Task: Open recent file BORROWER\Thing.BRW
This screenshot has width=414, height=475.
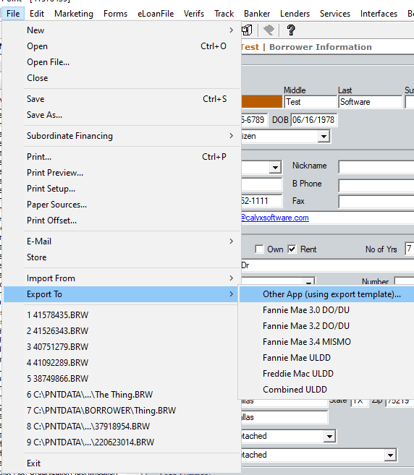Action: coord(122,411)
